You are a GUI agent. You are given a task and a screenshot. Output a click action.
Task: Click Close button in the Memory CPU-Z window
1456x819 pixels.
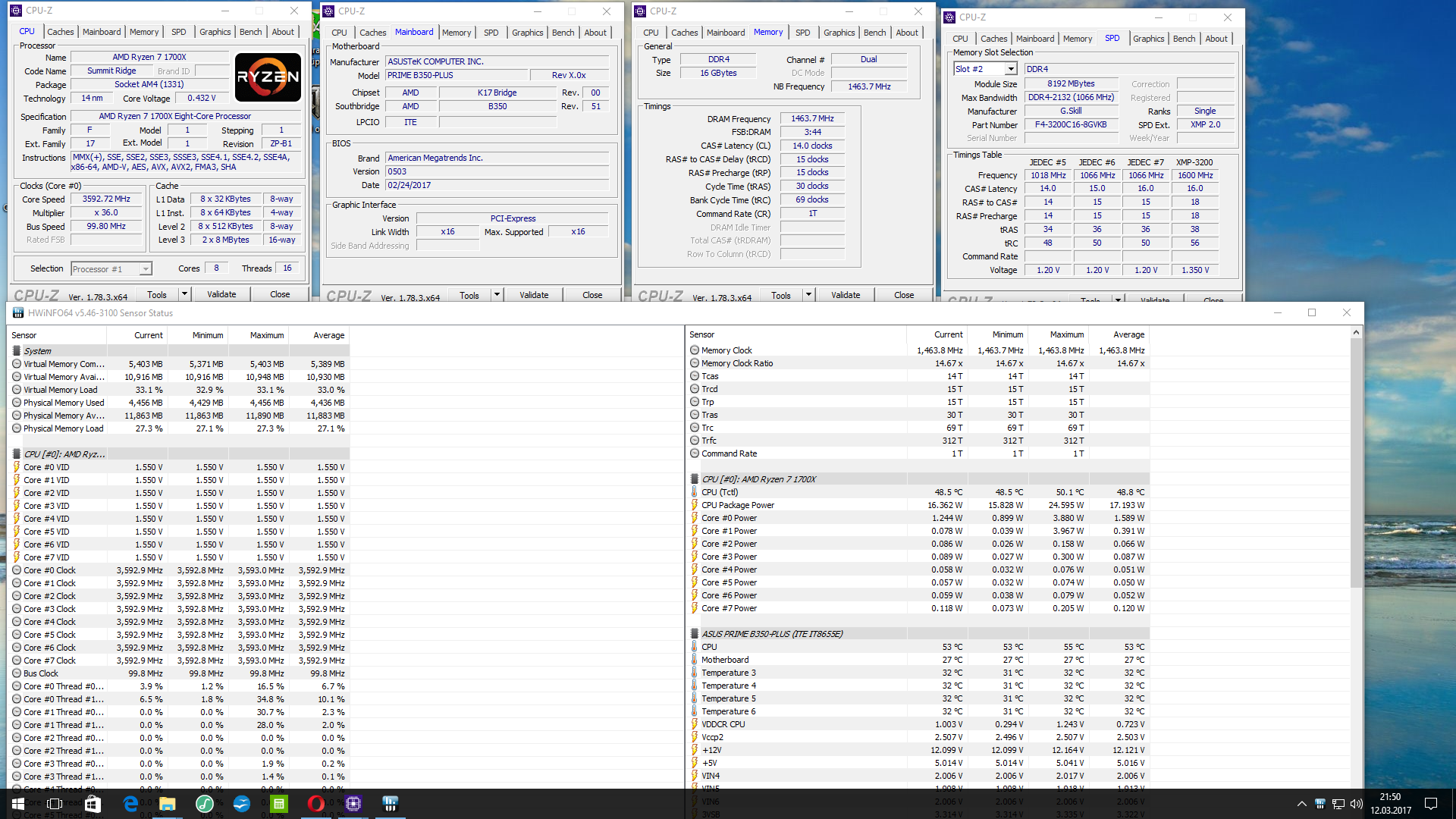point(903,295)
